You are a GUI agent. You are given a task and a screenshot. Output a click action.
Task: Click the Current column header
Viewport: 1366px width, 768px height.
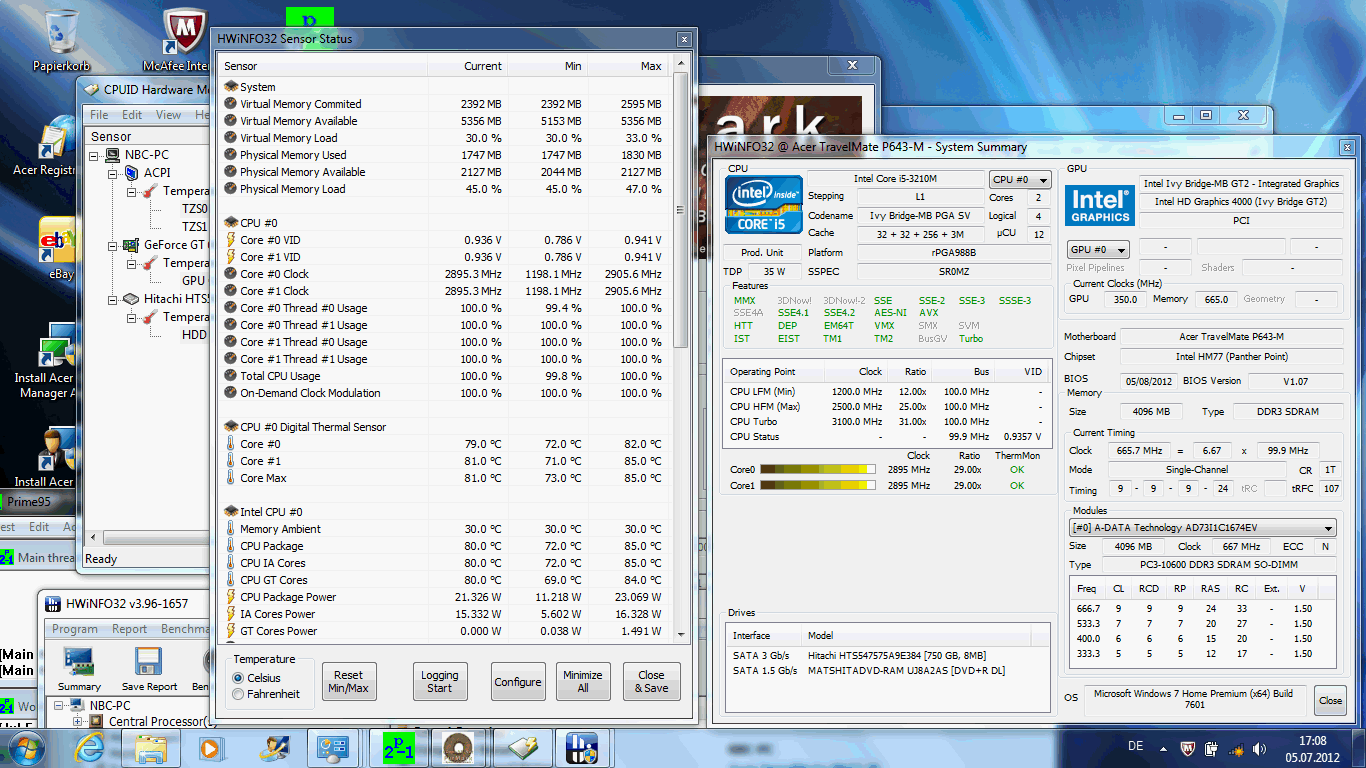tap(467, 66)
